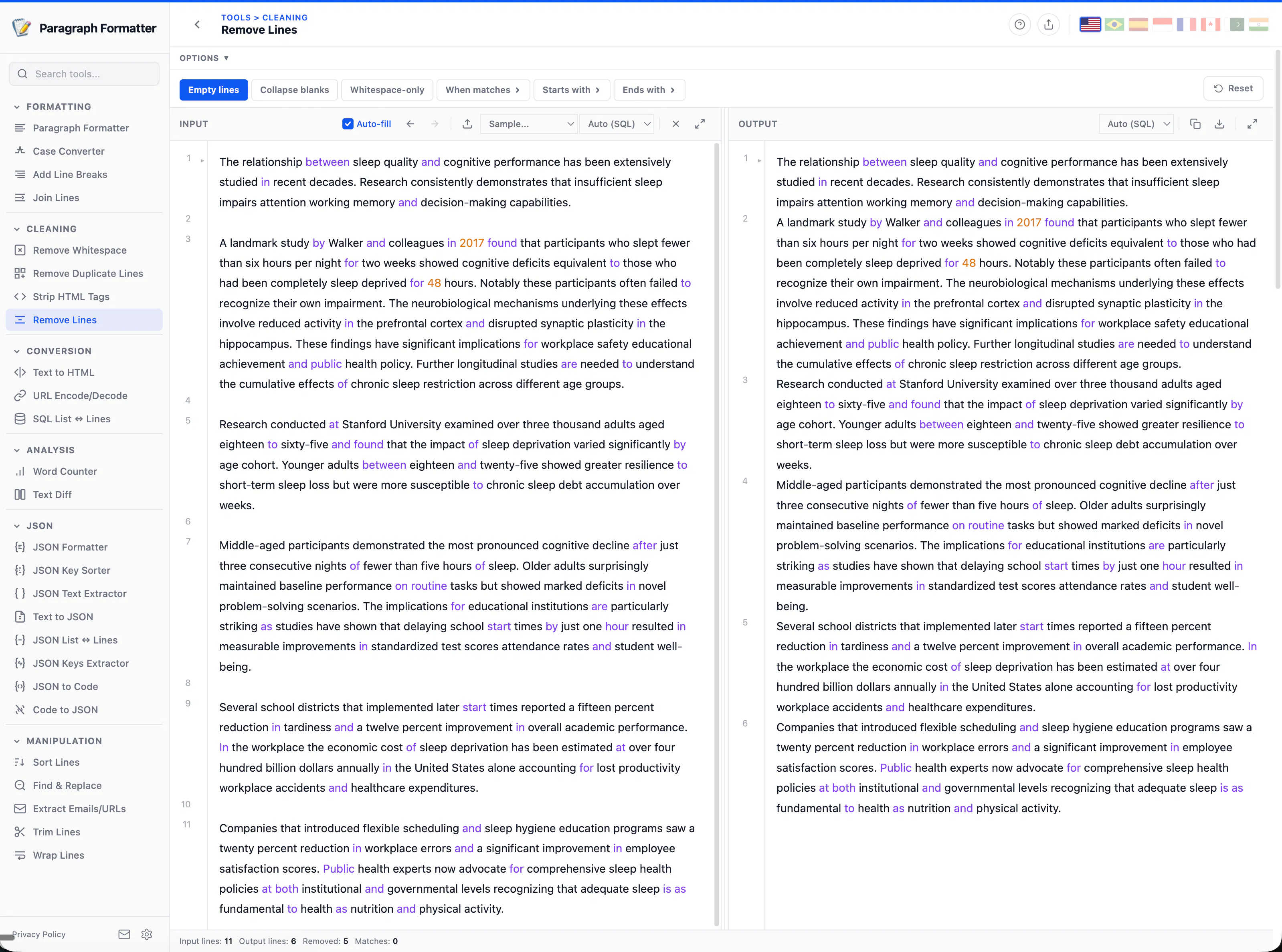The width and height of the screenshot is (1282, 952).
Task: Enable the Collapse blanks option
Action: point(295,90)
